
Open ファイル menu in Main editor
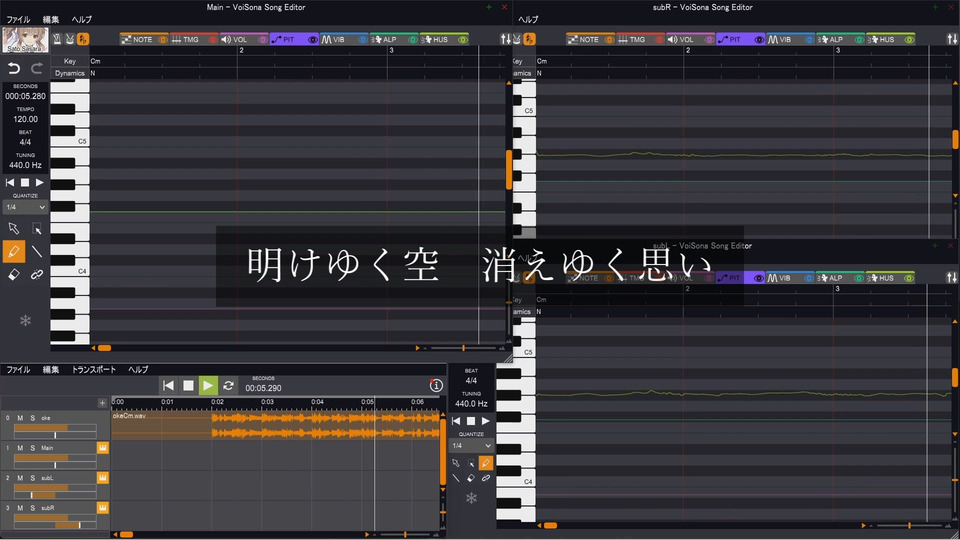(18, 20)
